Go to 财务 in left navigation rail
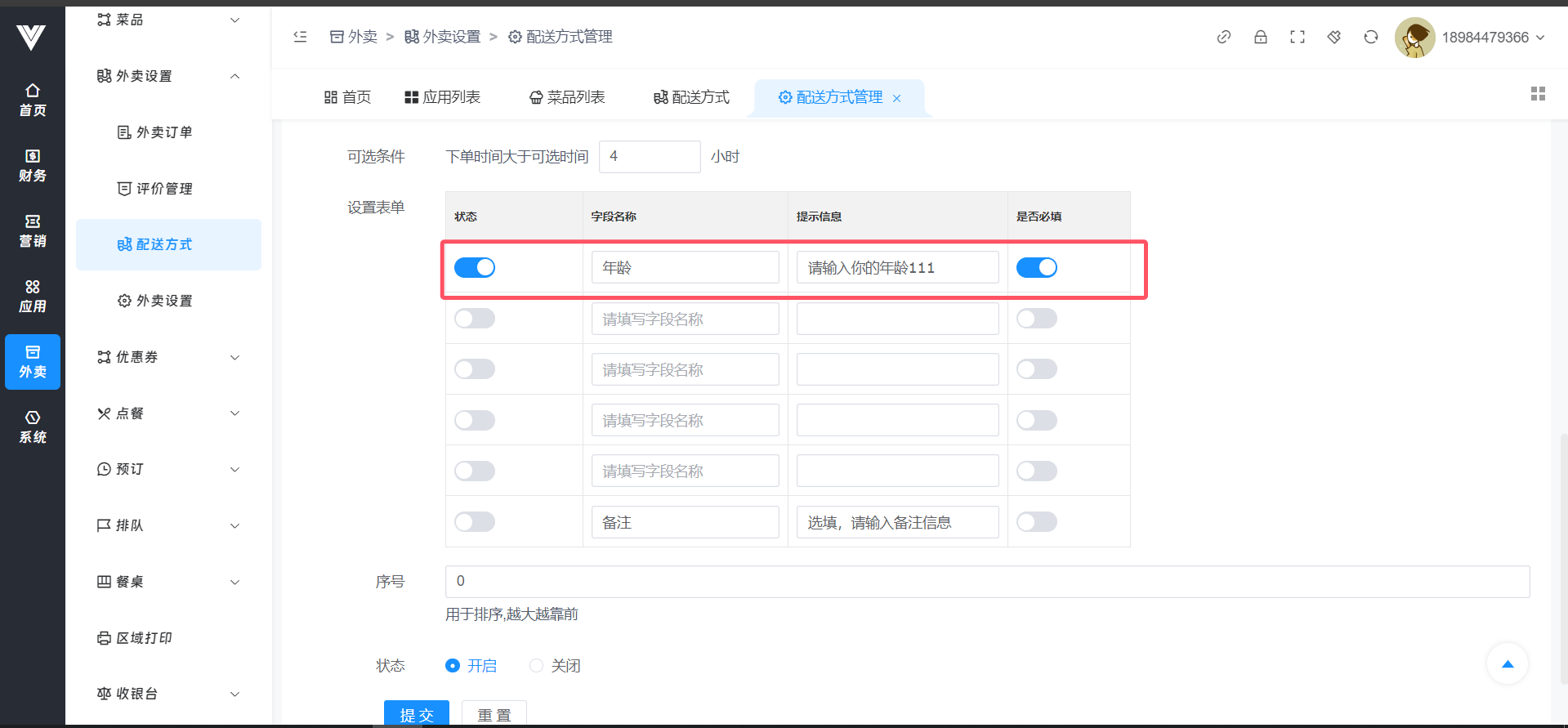 point(33,165)
